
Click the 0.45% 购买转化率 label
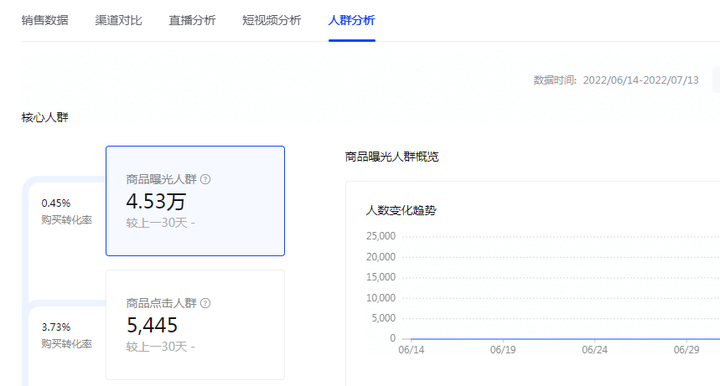click(67, 212)
